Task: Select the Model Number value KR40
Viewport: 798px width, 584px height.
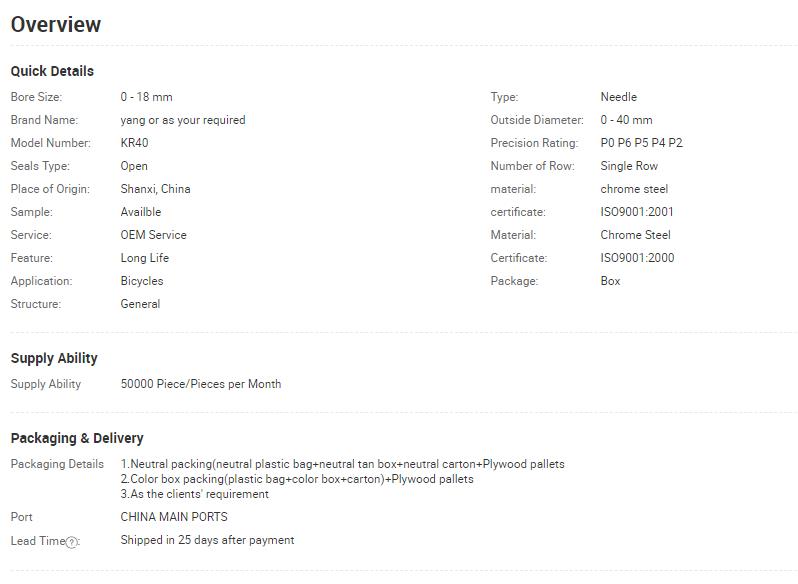Action: point(134,143)
